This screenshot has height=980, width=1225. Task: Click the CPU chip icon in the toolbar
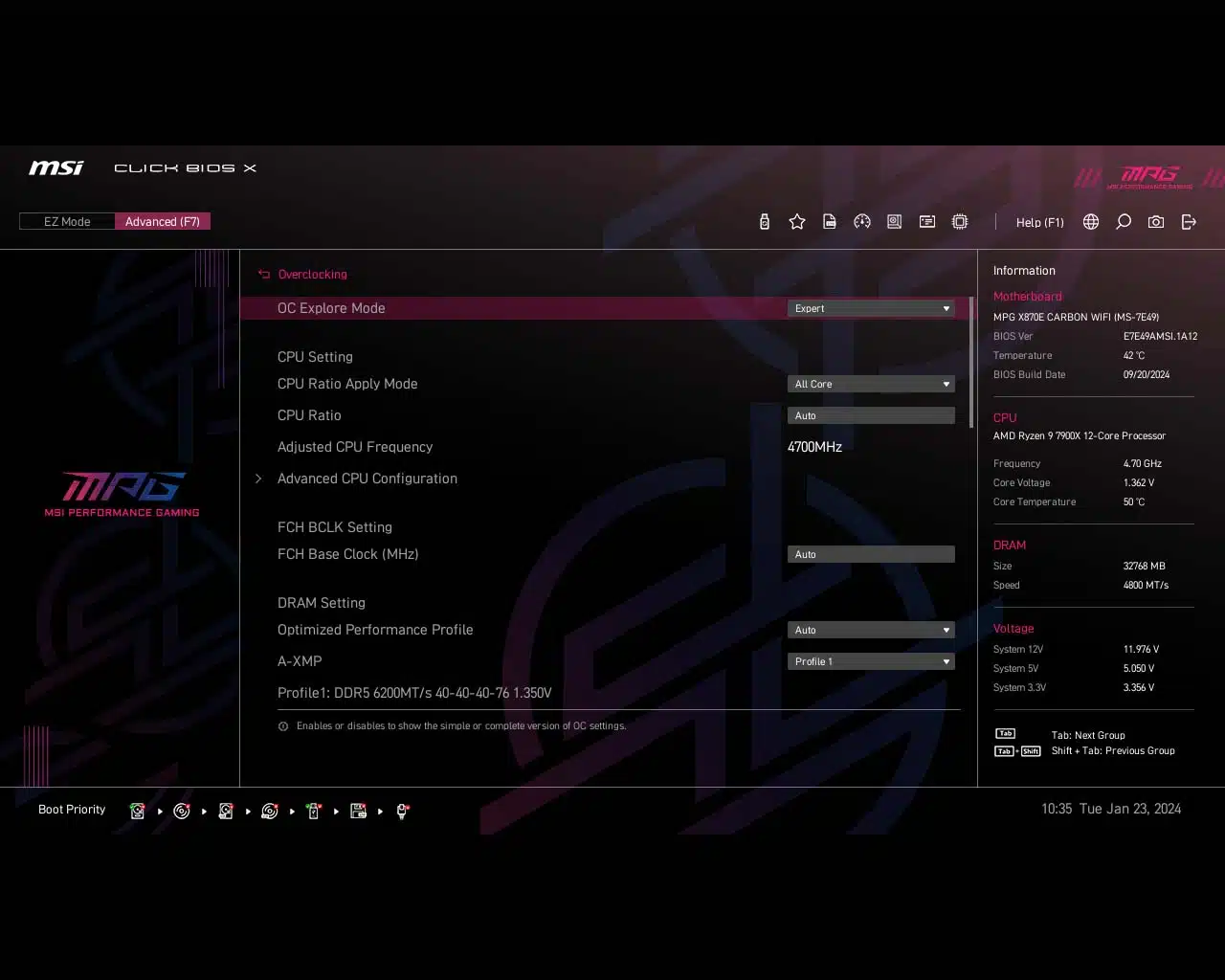[x=960, y=222]
